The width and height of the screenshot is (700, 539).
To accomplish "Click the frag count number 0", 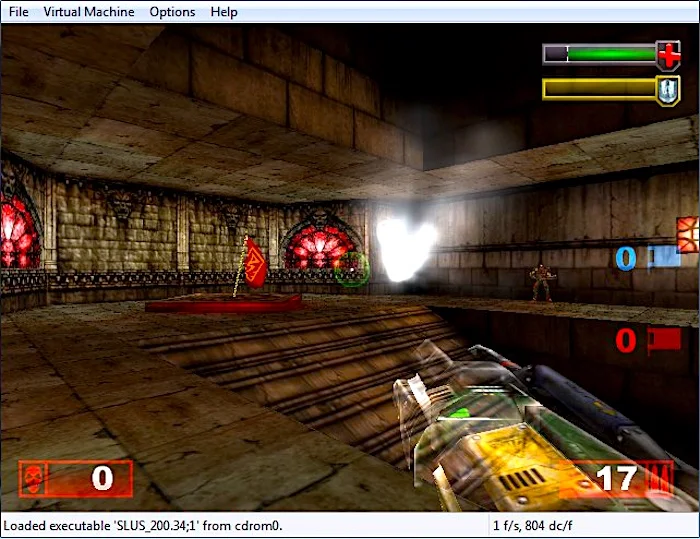I will coord(103,478).
